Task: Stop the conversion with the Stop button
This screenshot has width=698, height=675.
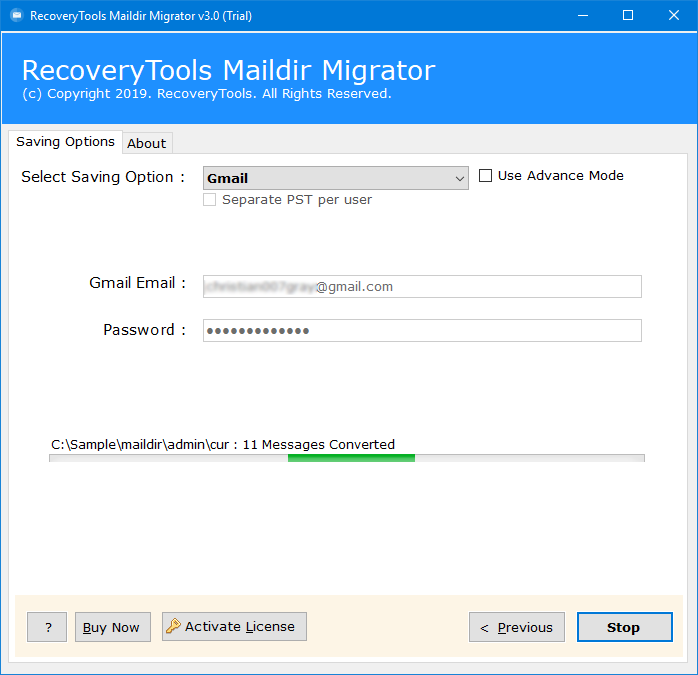Action: pyautogui.click(x=625, y=627)
